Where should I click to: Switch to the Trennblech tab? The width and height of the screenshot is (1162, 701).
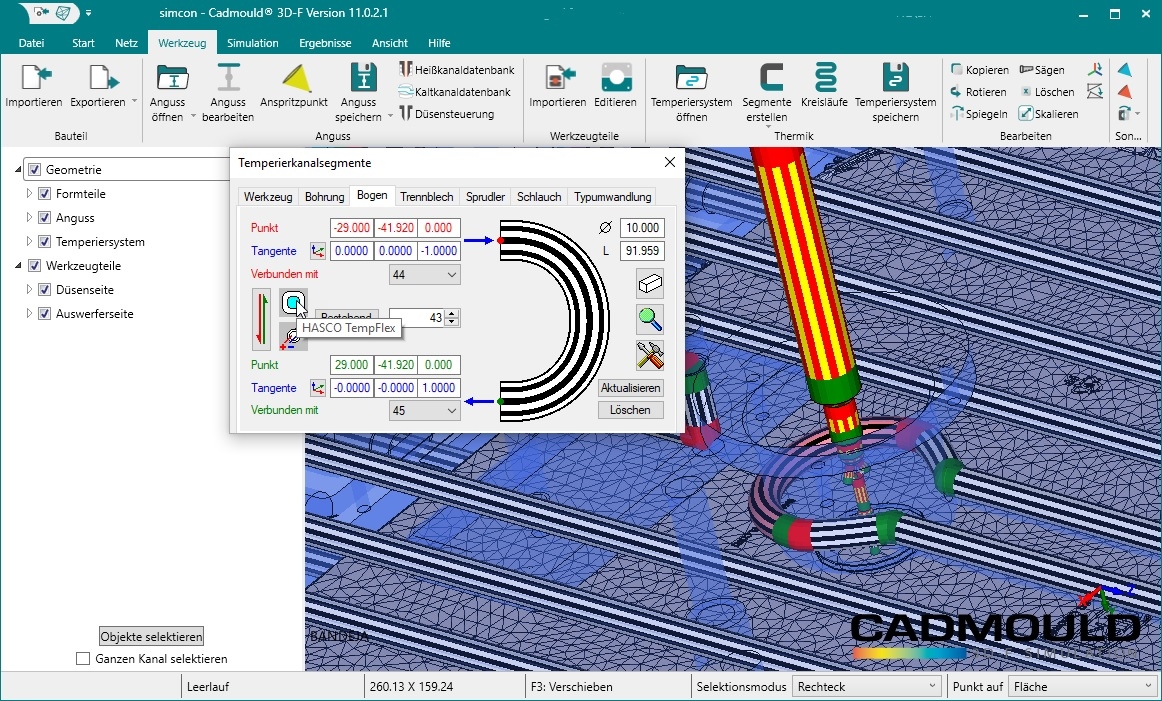point(427,197)
